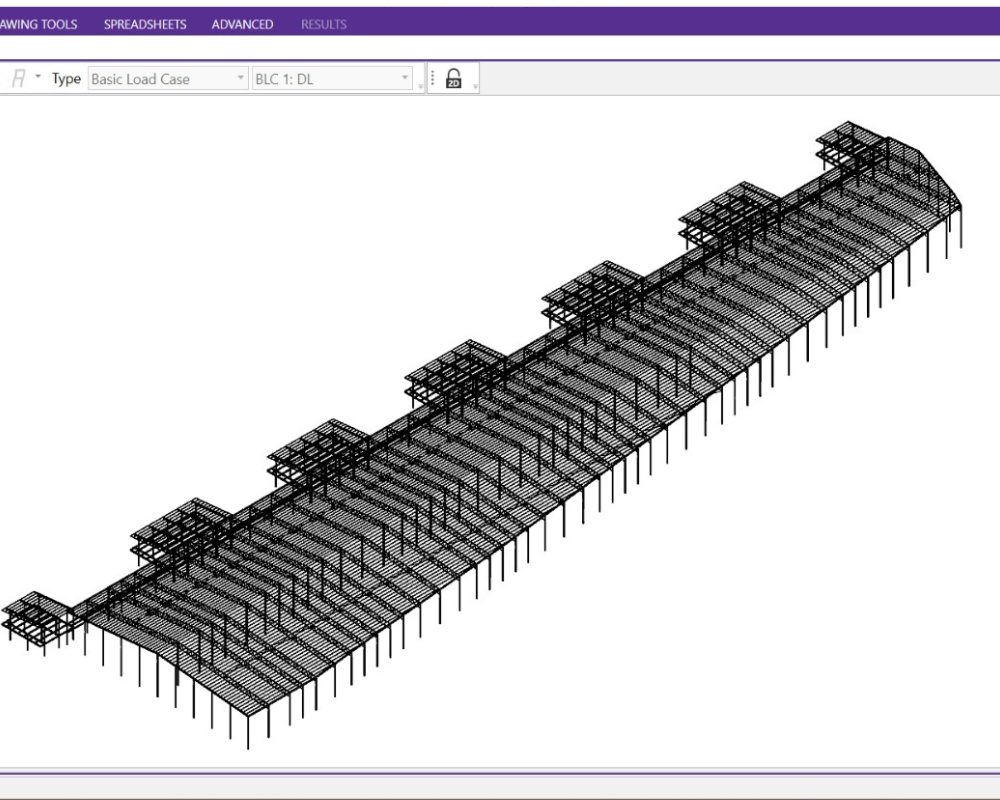This screenshot has height=800, width=1000.
Task: Expand the small arrow beside the loads icon
Action: coord(38,77)
